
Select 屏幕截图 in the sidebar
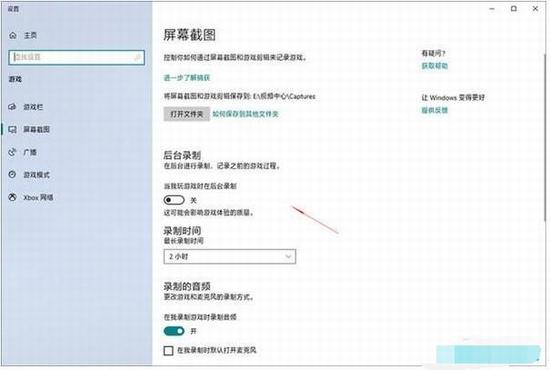pyautogui.click(x=36, y=130)
